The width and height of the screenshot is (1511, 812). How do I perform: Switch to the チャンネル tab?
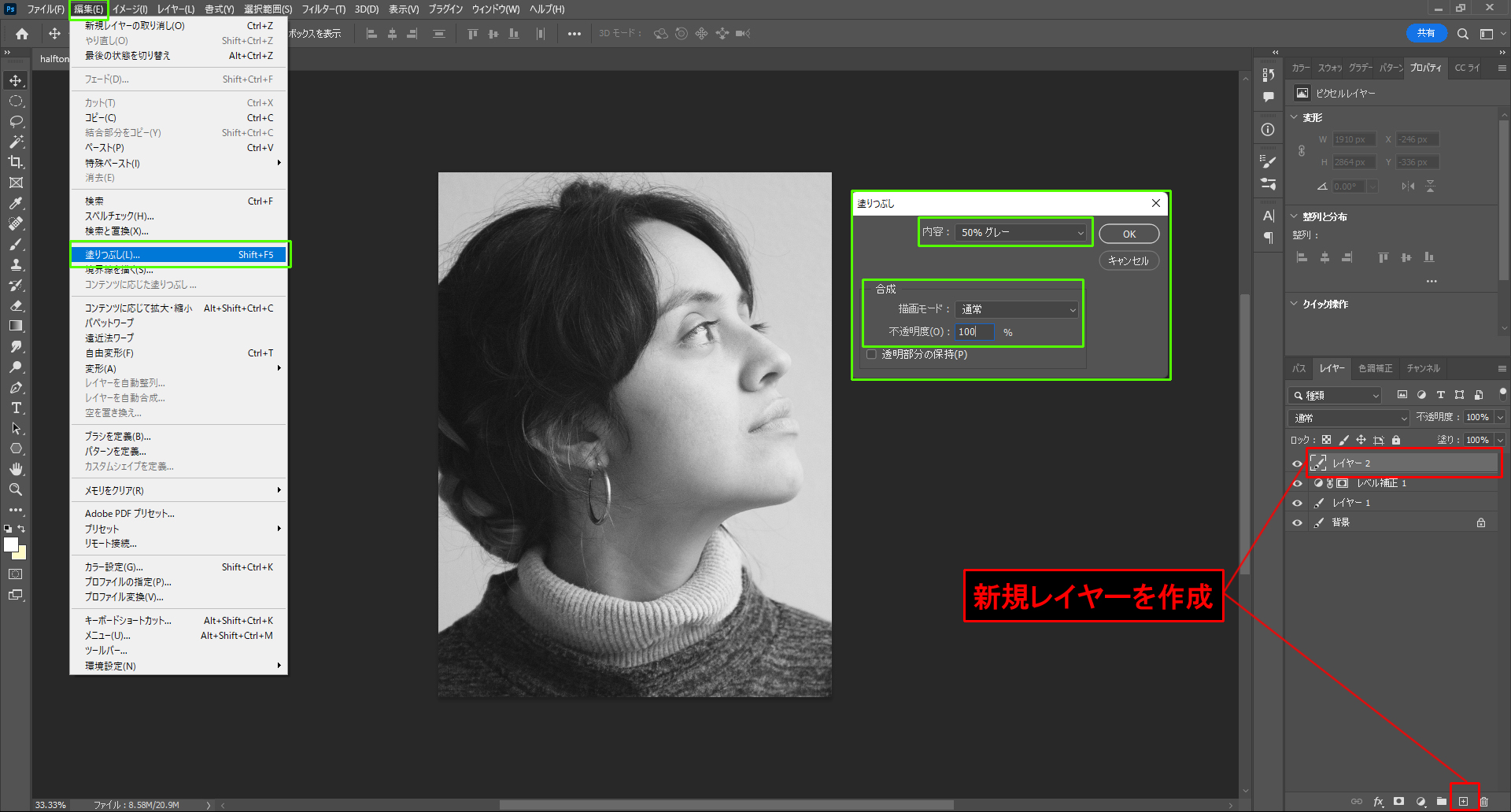1423,368
